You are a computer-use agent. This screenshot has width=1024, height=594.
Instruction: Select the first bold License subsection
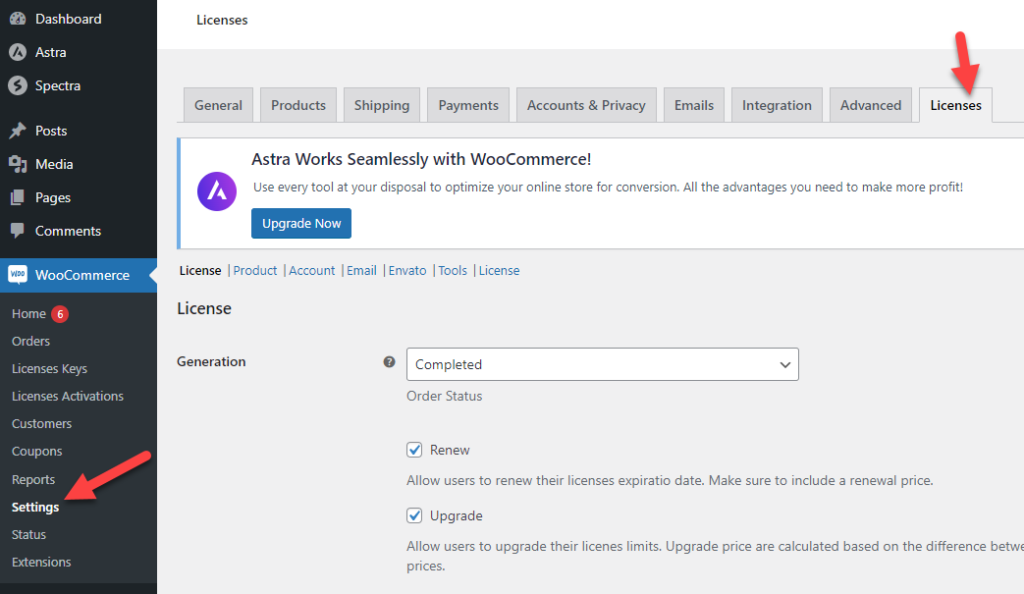click(200, 270)
